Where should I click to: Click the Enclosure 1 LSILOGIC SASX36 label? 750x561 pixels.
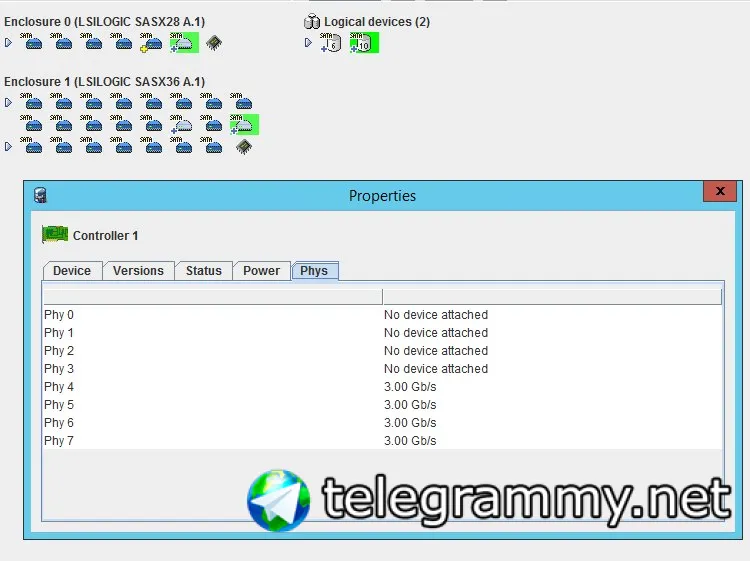click(104, 81)
